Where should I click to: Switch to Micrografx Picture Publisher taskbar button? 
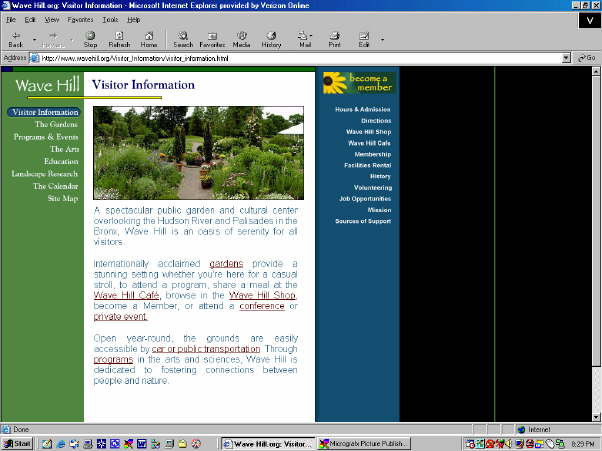[x=364, y=444]
